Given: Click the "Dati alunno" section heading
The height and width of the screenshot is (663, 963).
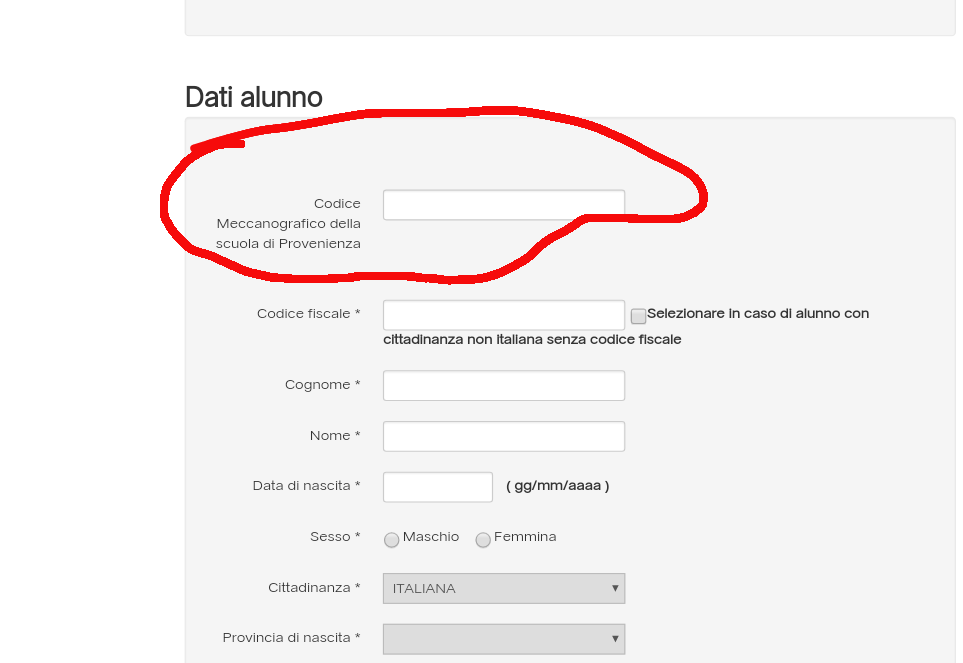Looking at the screenshot, I should coord(254,97).
